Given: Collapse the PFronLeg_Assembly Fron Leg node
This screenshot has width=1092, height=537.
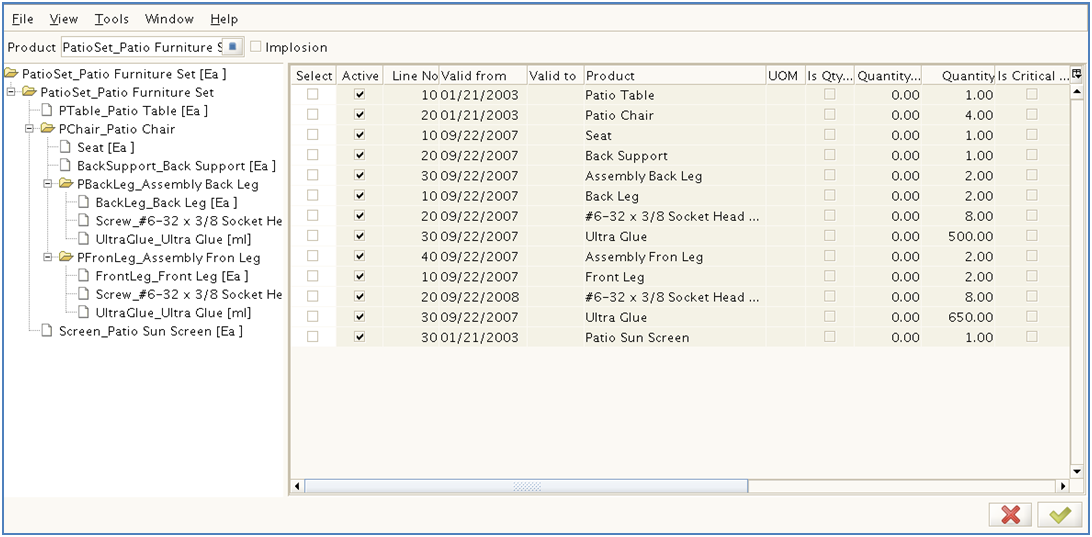Looking at the screenshot, I should point(48,258).
